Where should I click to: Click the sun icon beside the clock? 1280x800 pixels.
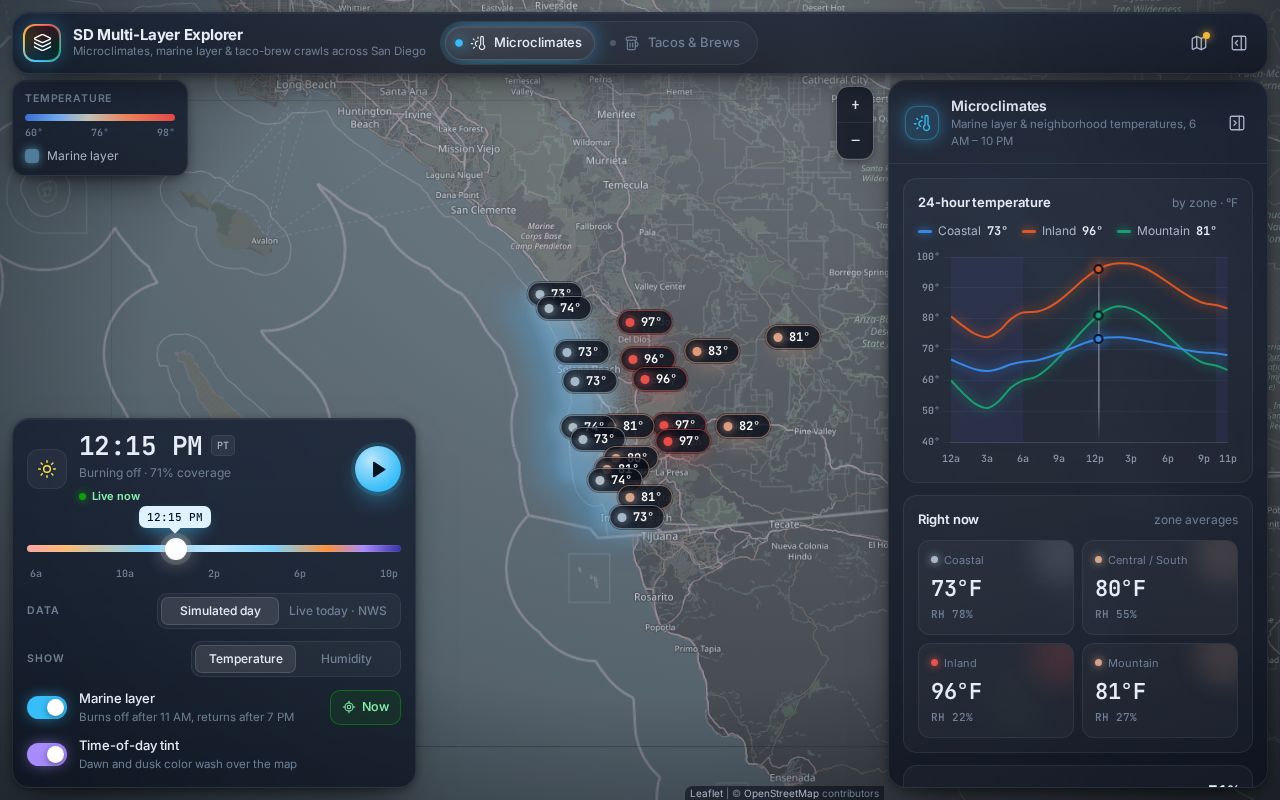pos(46,469)
